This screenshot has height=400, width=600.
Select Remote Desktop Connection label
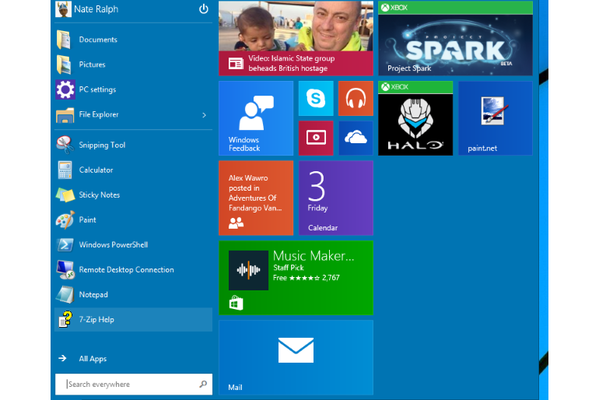(127, 269)
